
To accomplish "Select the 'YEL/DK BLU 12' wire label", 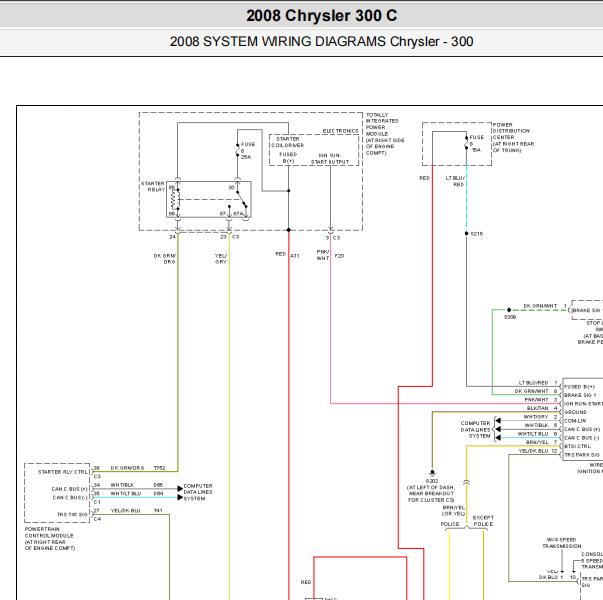I will pos(538,451).
